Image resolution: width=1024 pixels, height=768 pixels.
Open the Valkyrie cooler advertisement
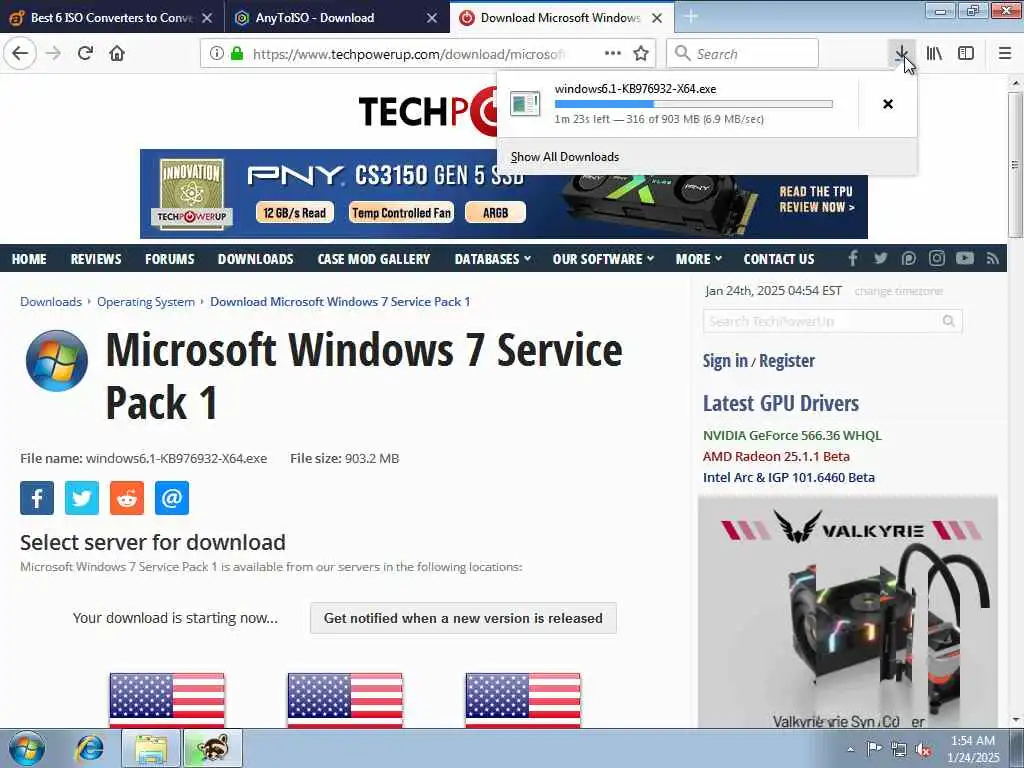(x=848, y=612)
